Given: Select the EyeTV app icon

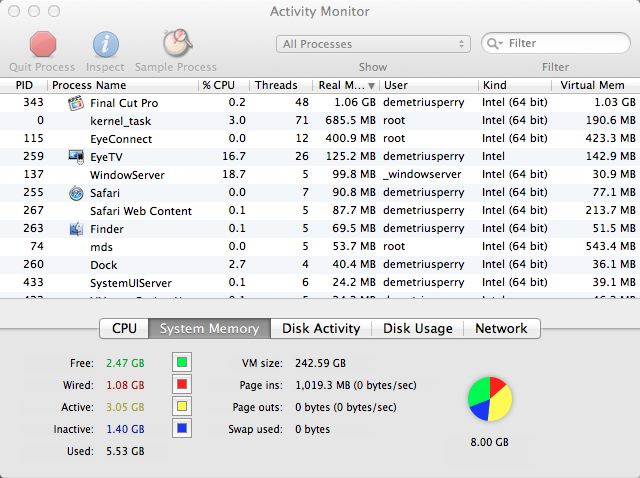Looking at the screenshot, I should click(76, 157).
